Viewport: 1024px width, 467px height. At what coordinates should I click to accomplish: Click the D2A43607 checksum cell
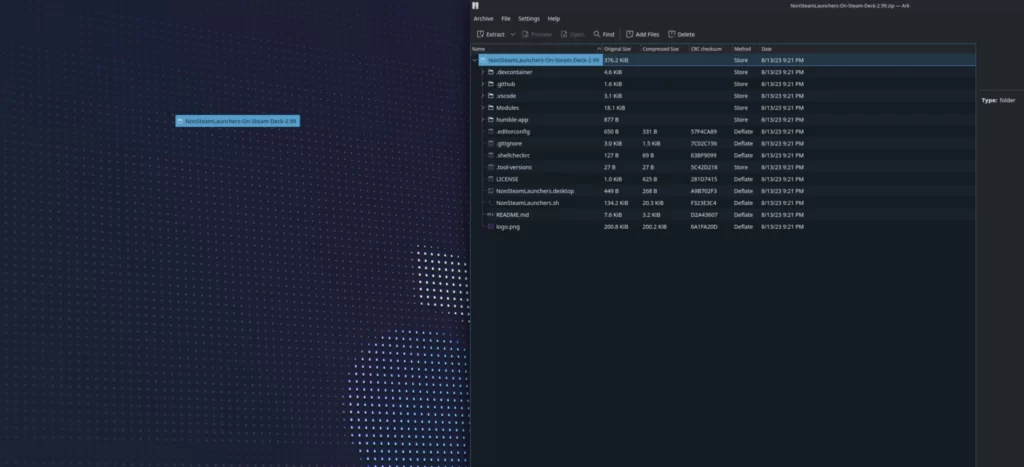(x=704, y=215)
